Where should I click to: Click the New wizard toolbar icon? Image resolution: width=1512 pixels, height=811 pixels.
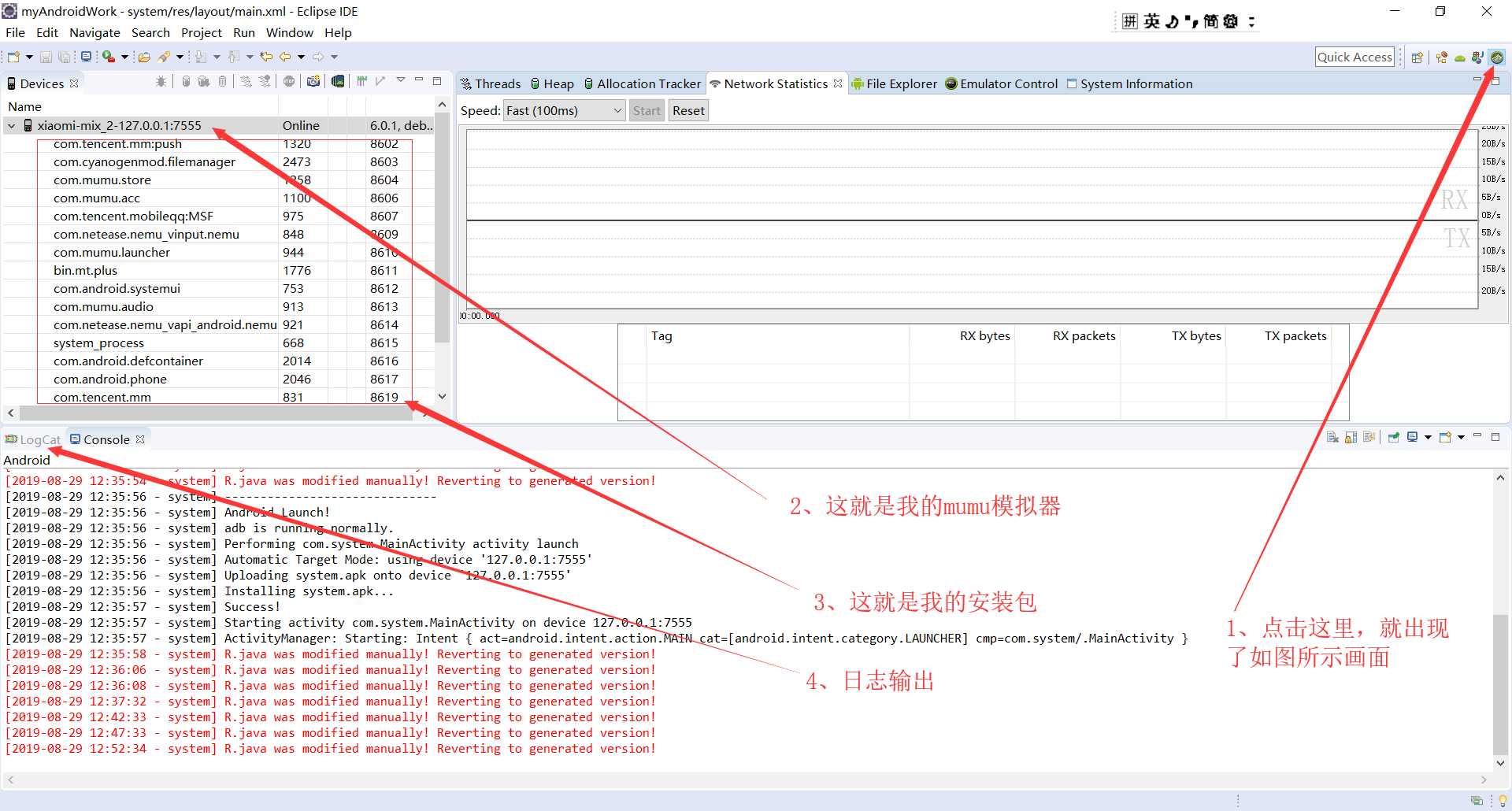click(x=13, y=57)
